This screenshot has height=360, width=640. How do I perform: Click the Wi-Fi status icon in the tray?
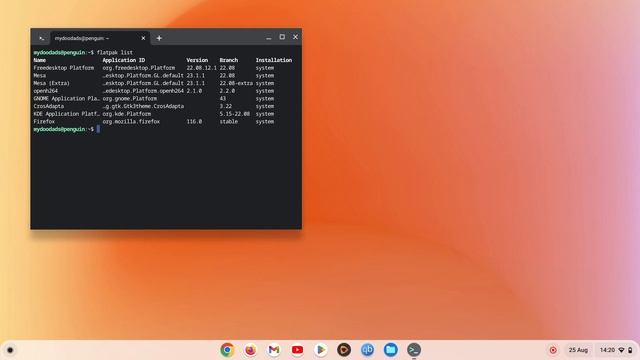point(621,350)
